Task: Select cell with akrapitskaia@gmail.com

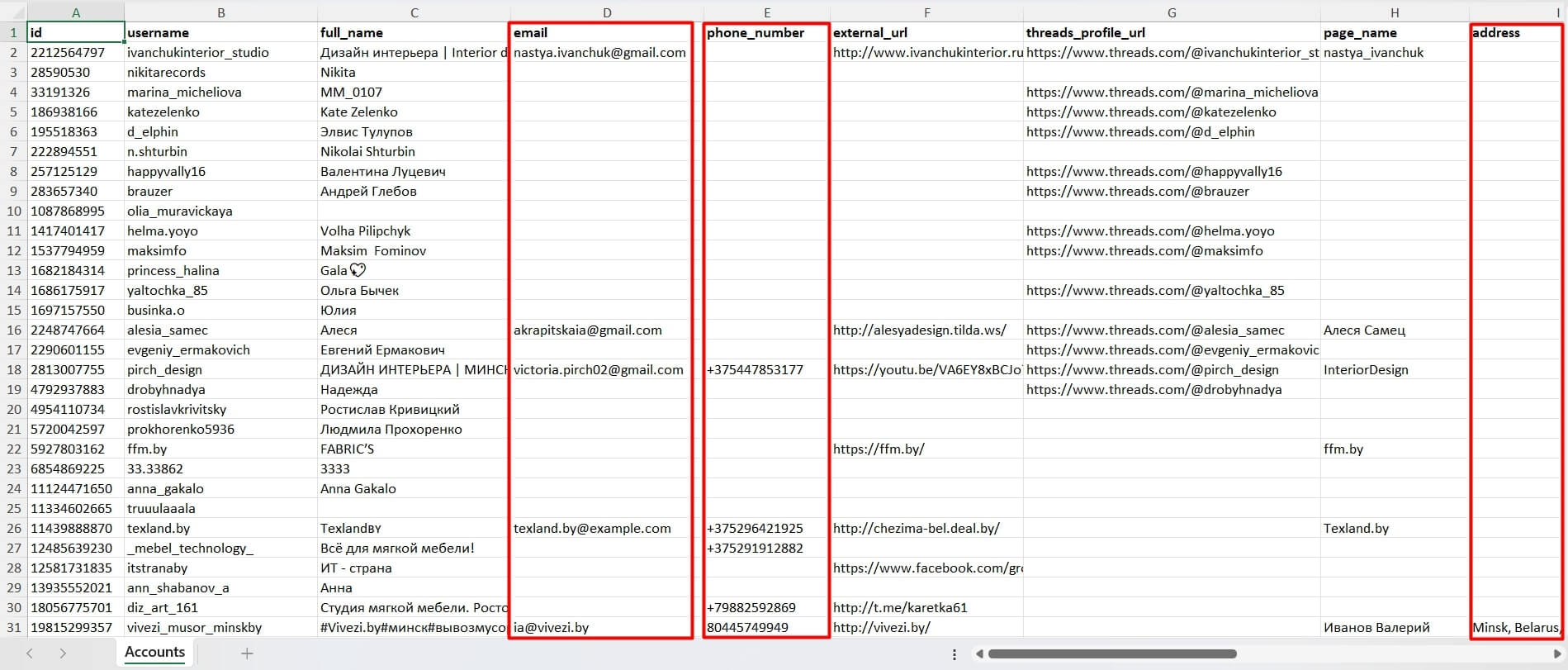Action: click(607, 330)
